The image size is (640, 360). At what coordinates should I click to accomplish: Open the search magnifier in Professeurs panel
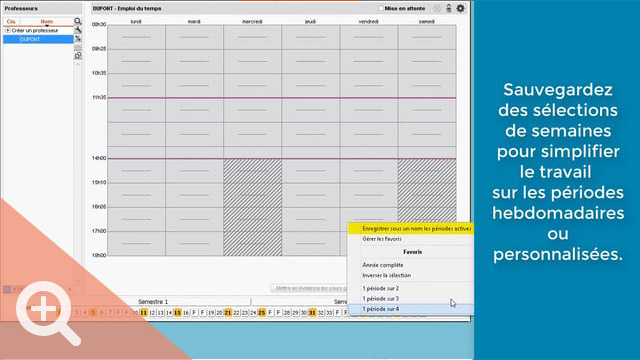click(78, 21)
